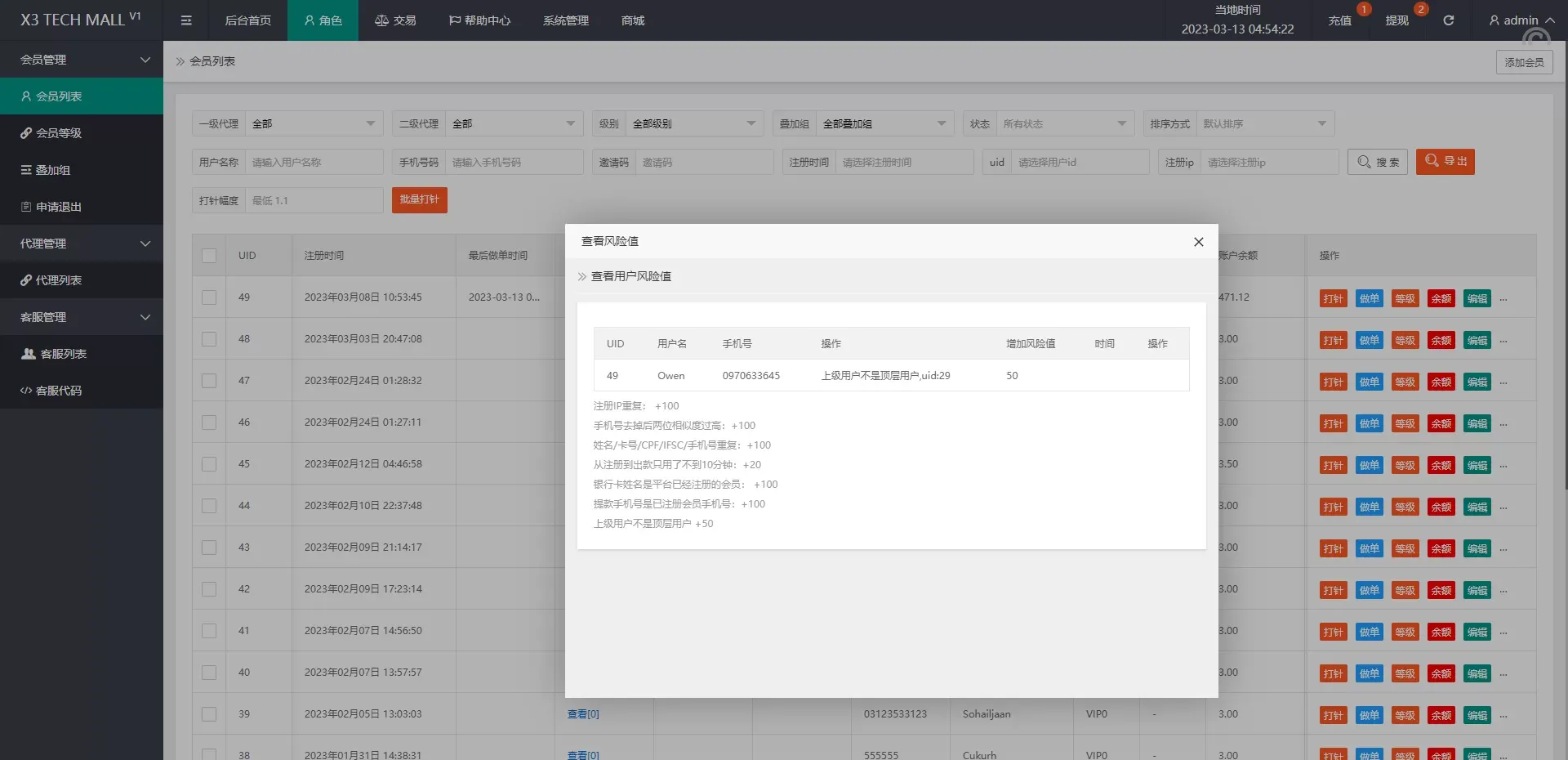
Task: Select the checkbox for UID 49 row
Action: 209,297
